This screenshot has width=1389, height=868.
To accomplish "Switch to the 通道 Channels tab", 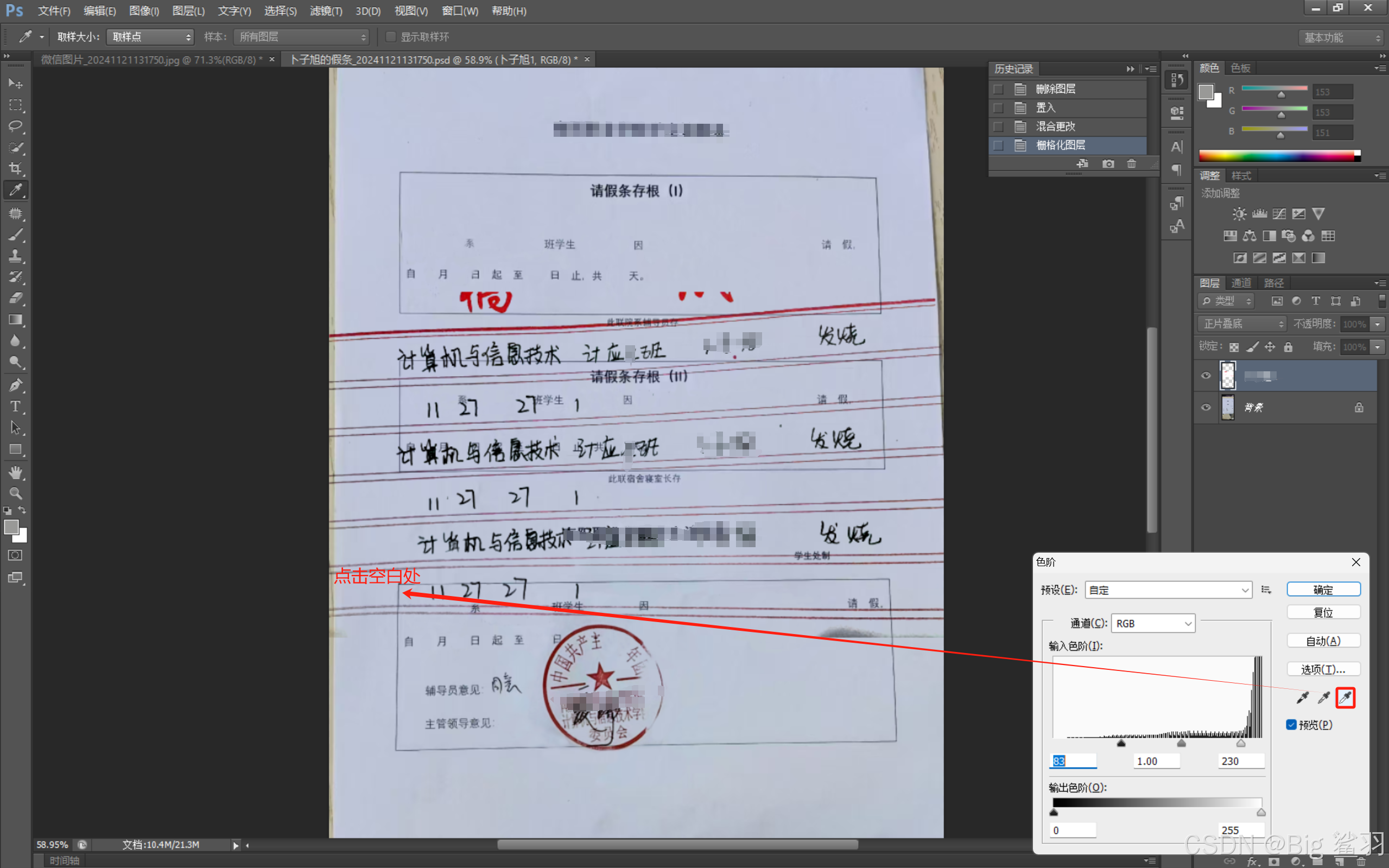I will click(x=1241, y=283).
